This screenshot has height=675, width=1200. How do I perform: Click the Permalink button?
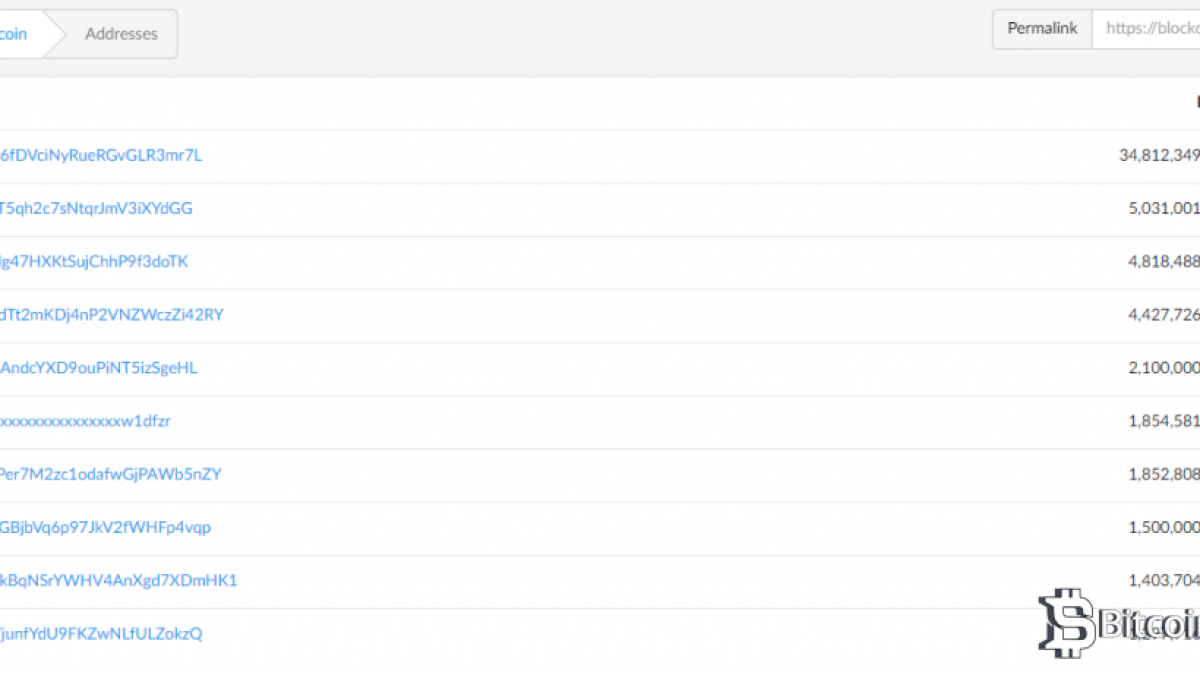pos(1042,29)
